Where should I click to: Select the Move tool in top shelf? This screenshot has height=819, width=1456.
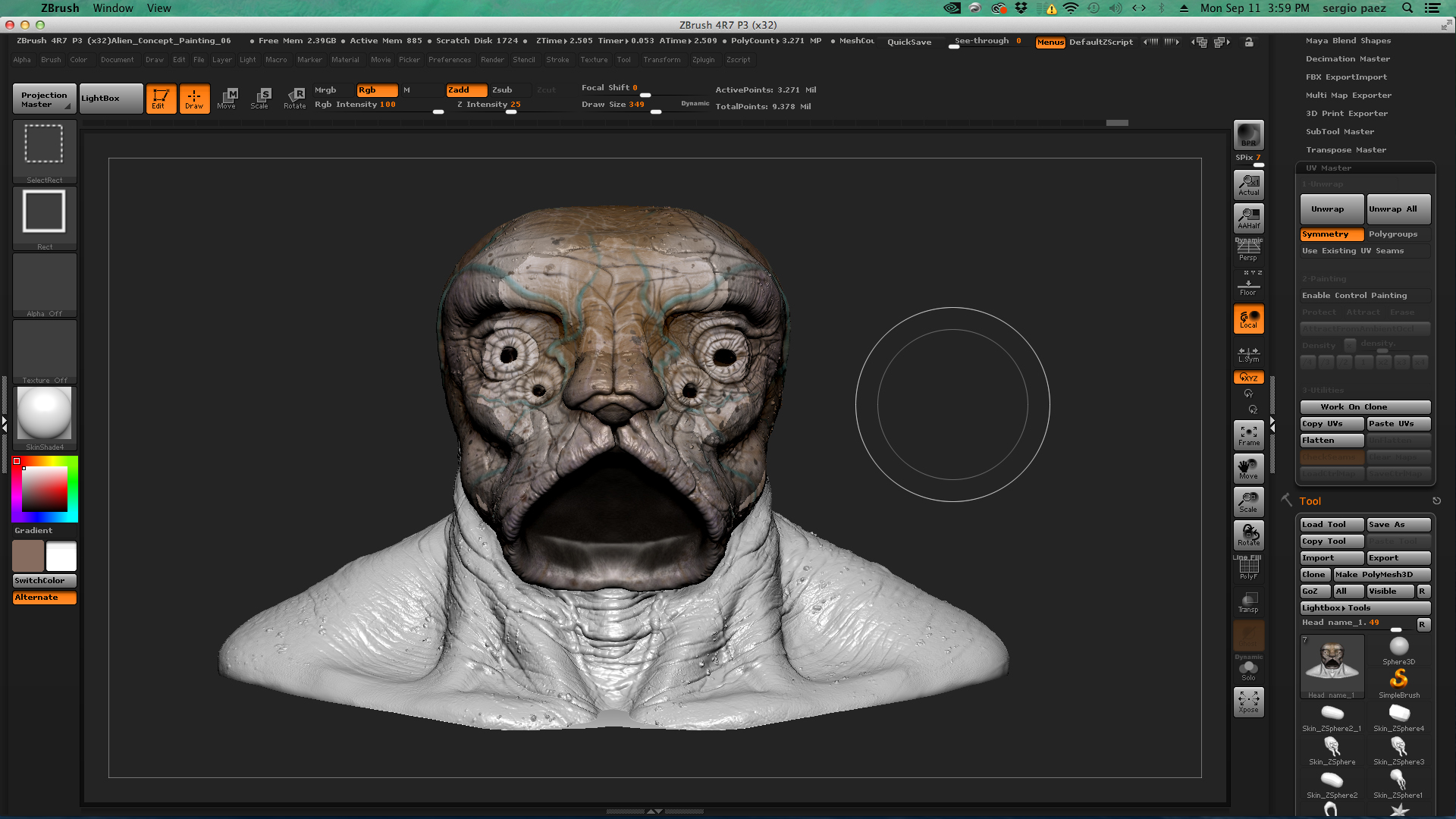(227, 99)
